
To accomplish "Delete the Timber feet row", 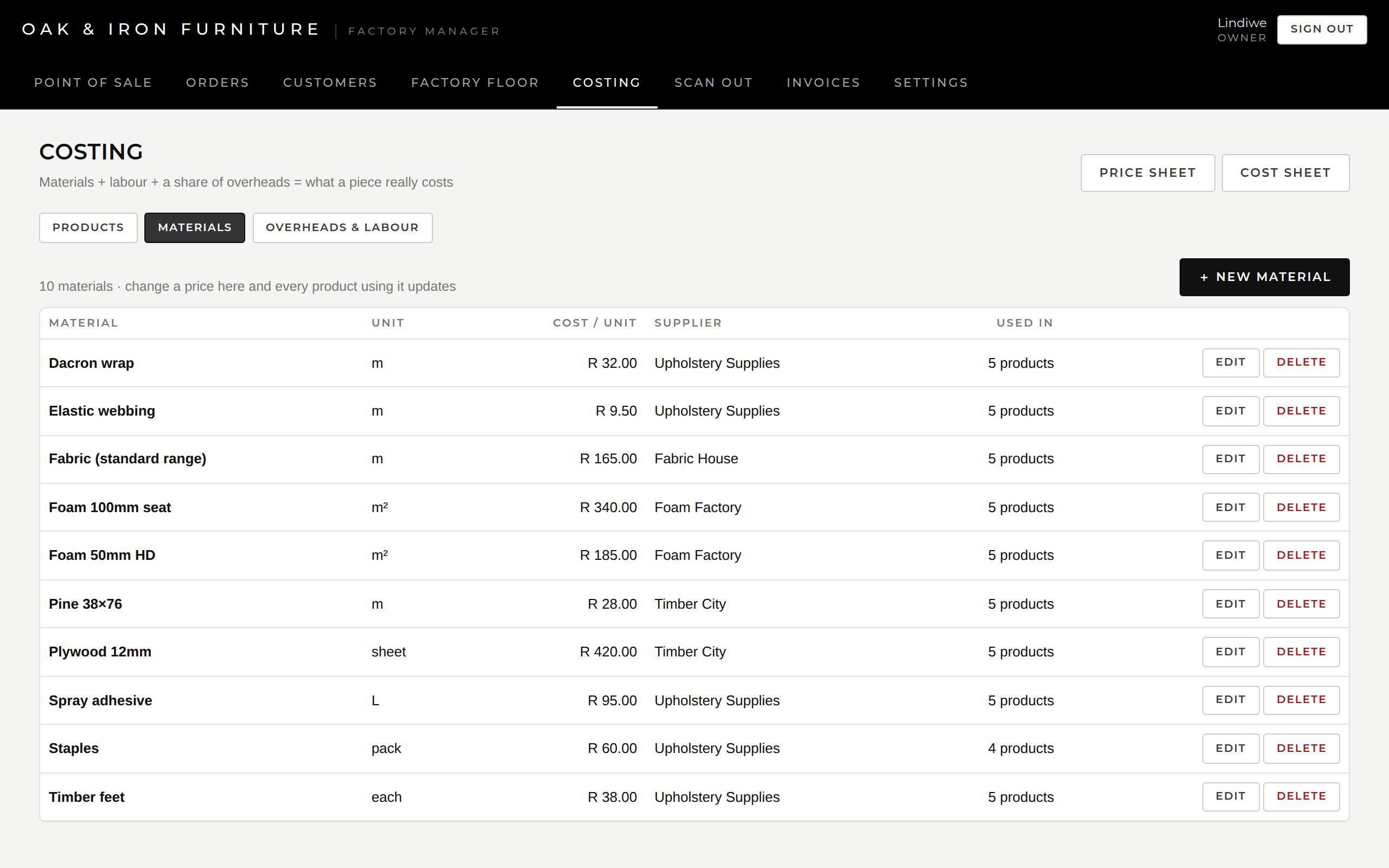I will coord(1301,797).
